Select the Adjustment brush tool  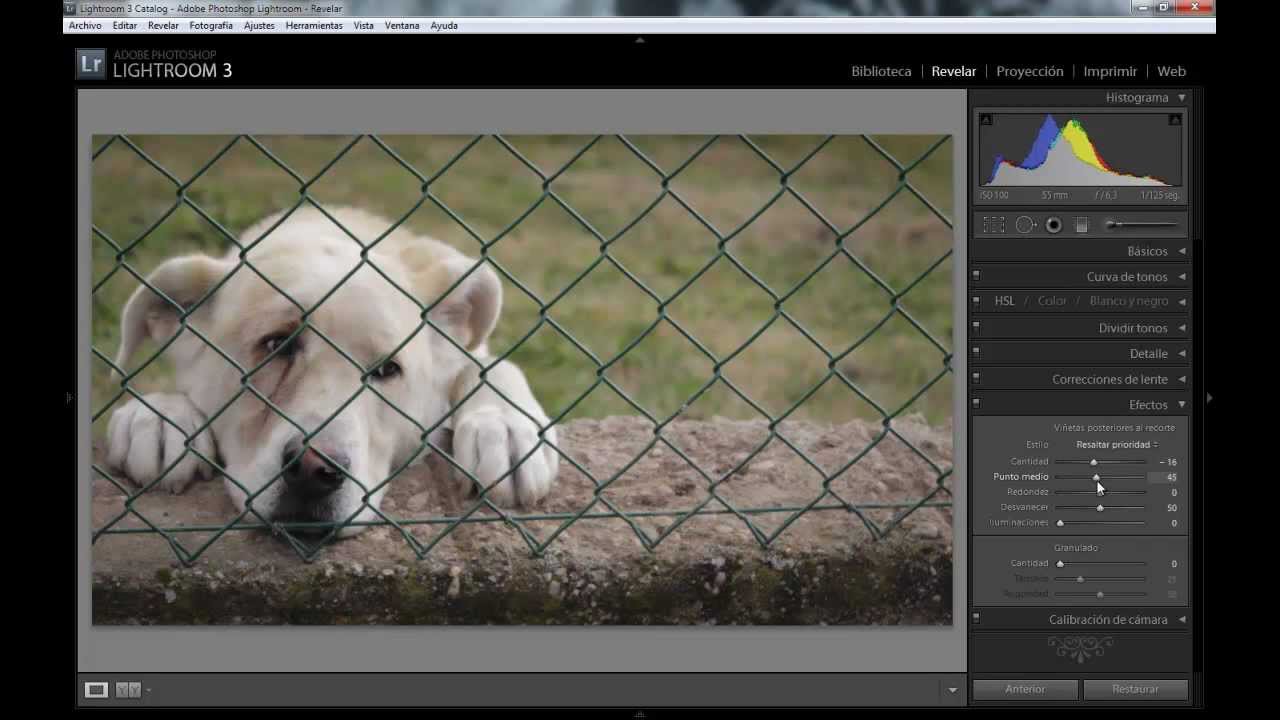(x=1140, y=225)
